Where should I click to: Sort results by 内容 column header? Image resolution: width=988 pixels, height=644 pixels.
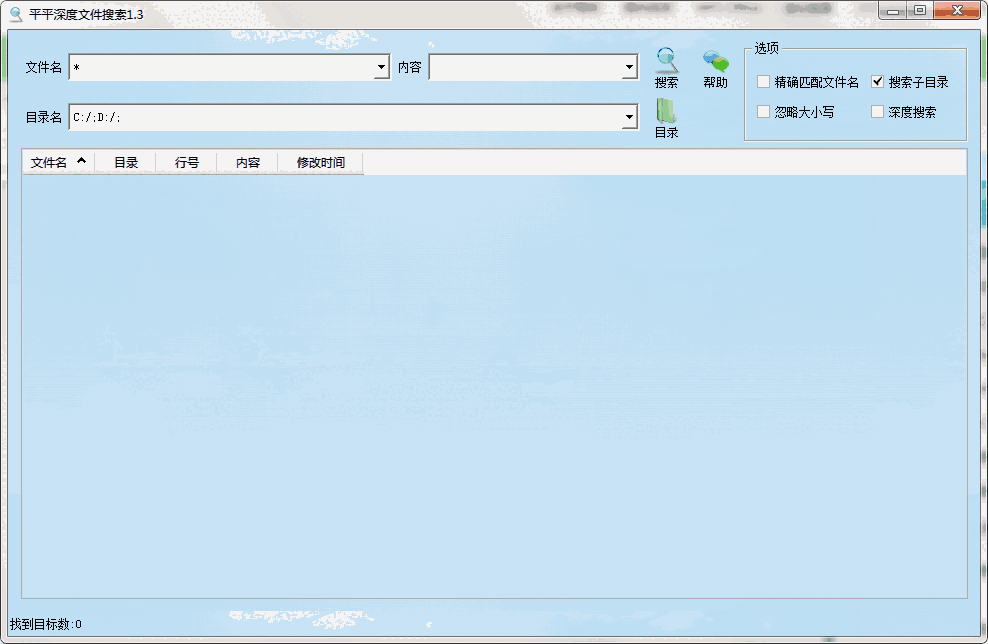[x=248, y=163]
